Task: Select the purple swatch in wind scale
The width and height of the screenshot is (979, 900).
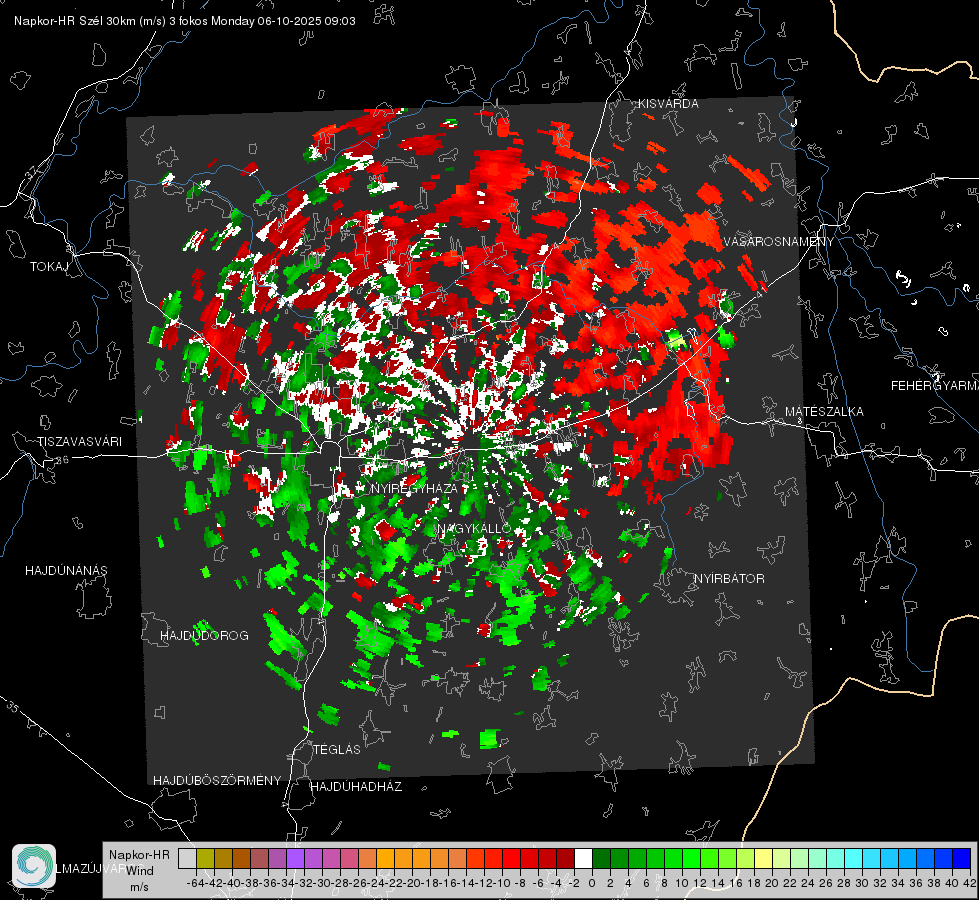Action: click(295, 858)
